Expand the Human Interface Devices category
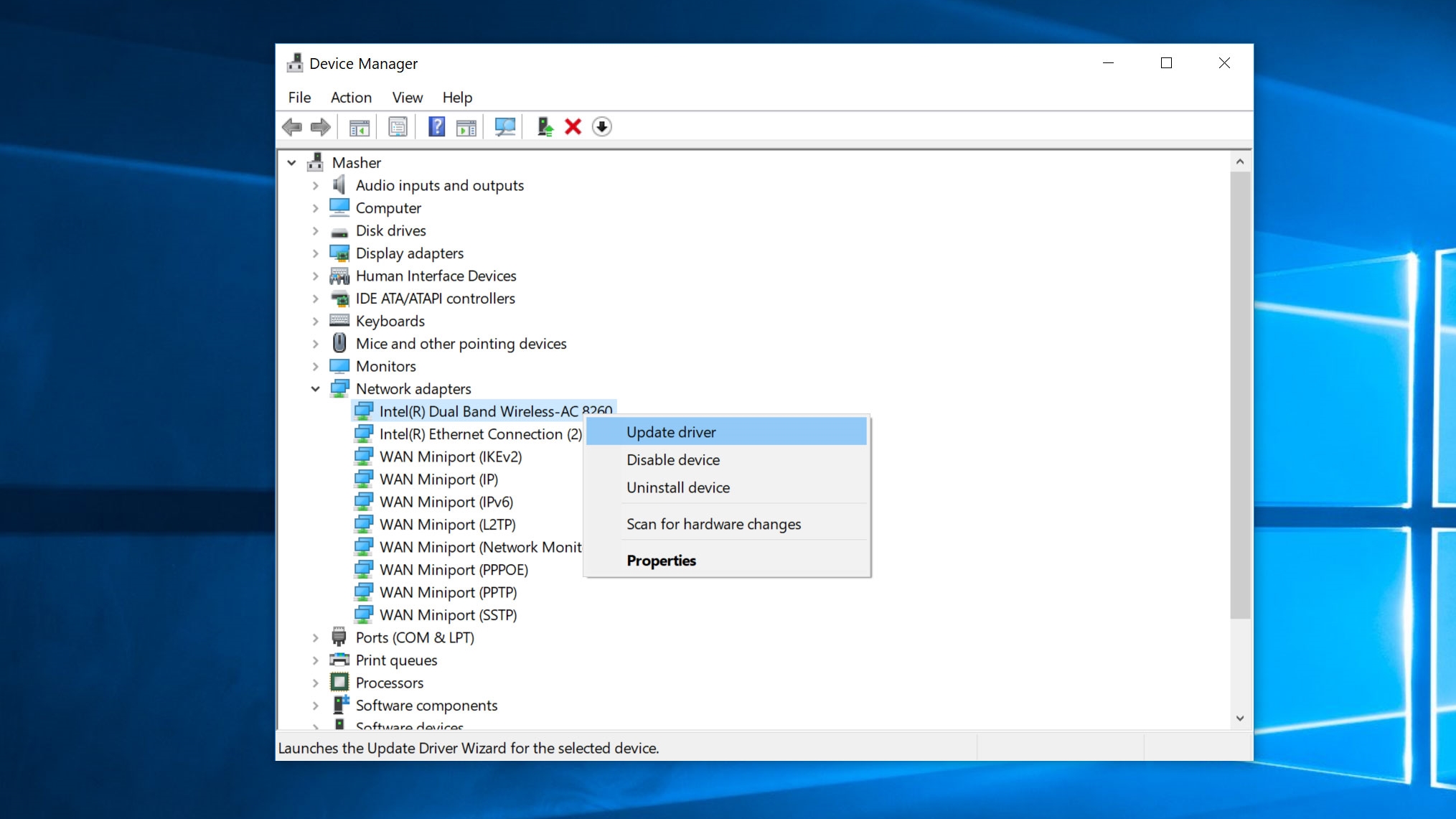Screen dimensions: 1456x819 [315, 276]
